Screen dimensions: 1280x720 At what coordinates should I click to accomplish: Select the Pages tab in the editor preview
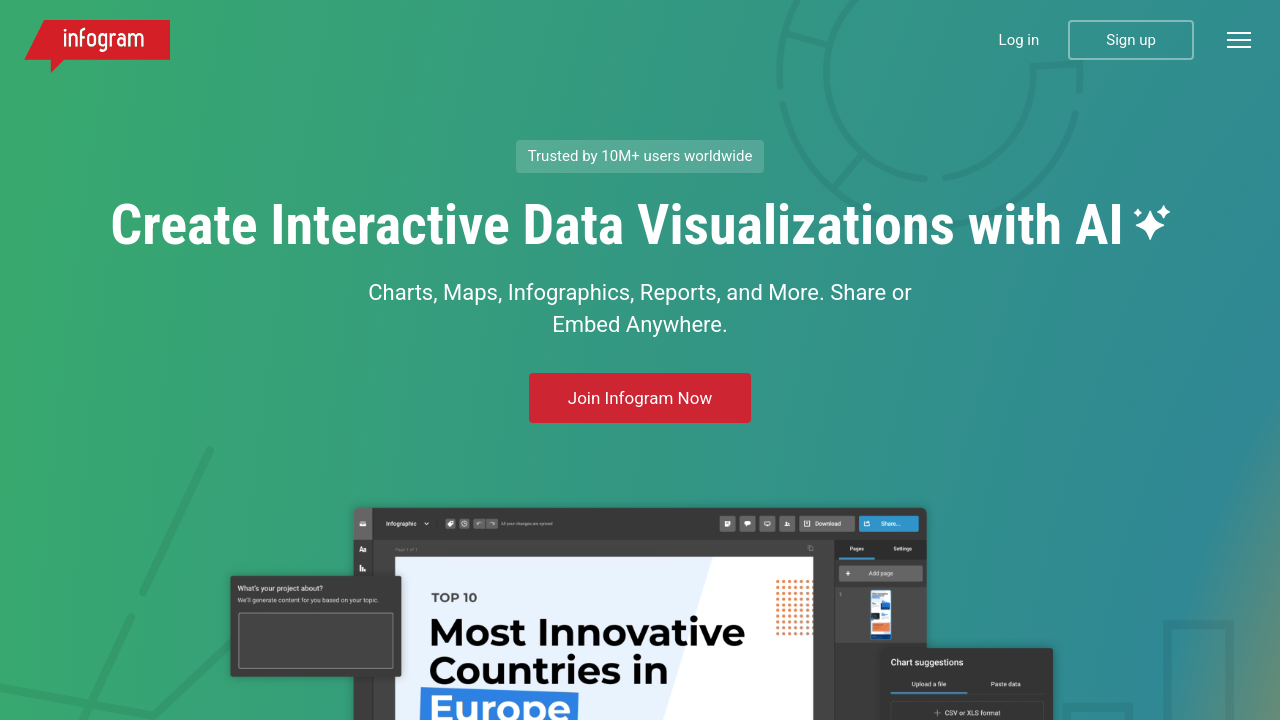857,549
